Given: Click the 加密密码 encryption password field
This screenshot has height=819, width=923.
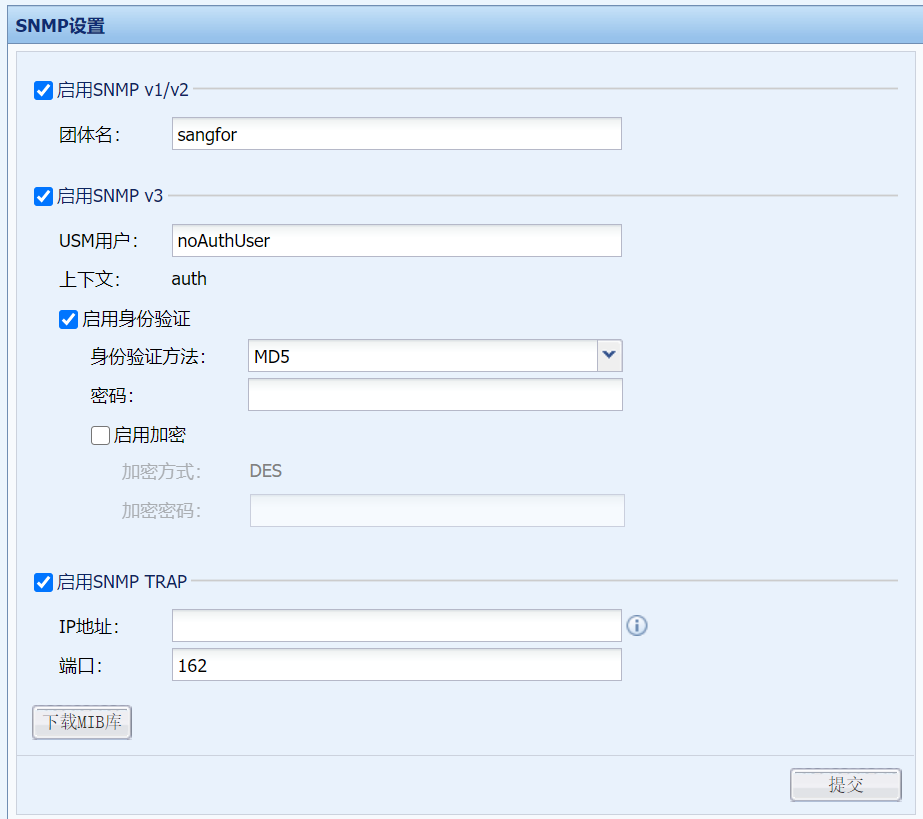Looking at the screenshot, I should tap(437, 510).
